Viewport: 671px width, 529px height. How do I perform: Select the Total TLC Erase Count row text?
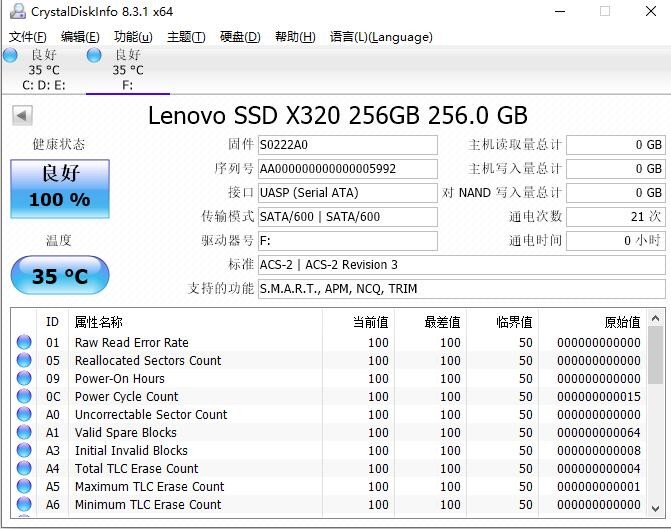(137, 468)
